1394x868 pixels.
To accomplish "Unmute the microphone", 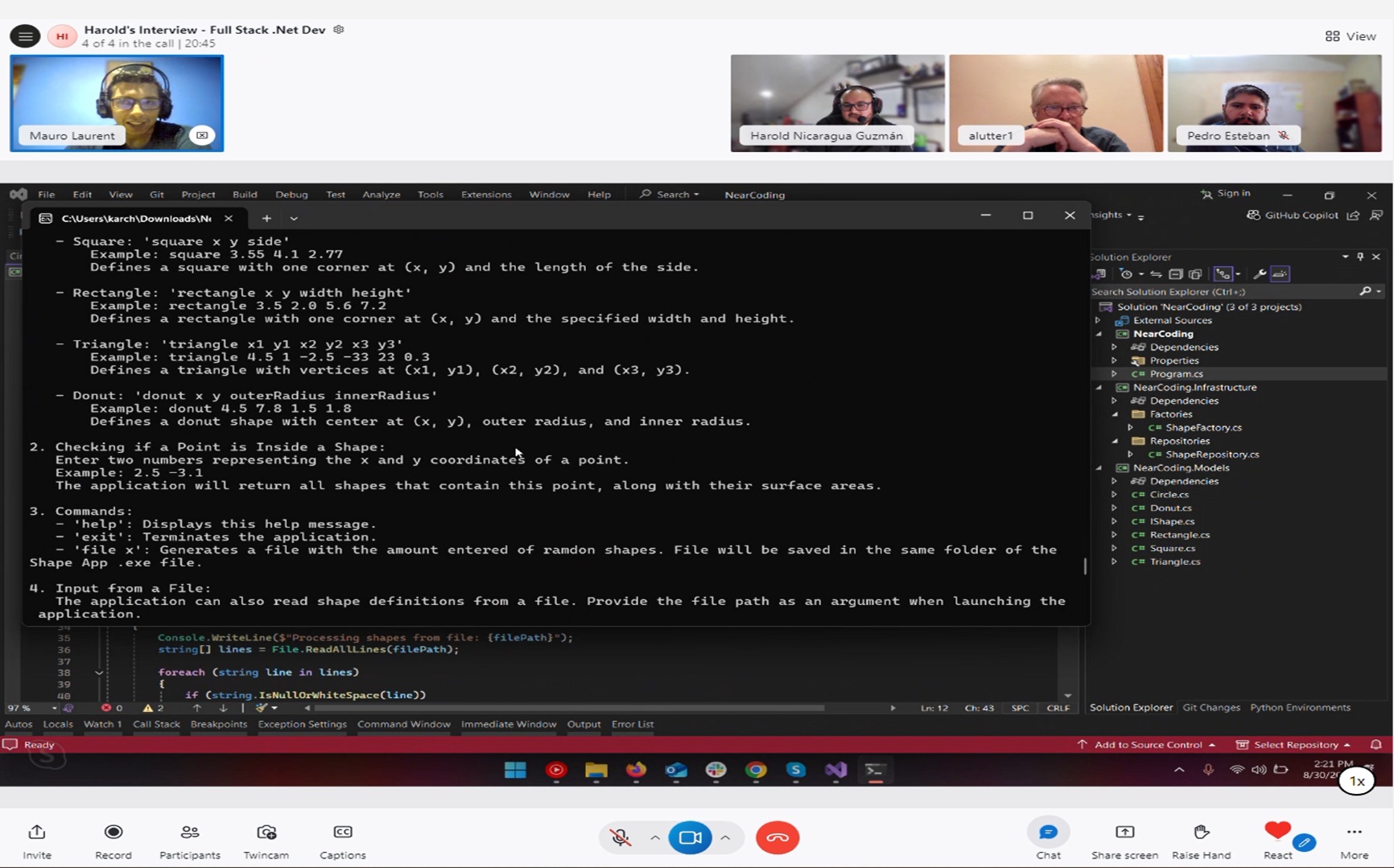I will (621, 837).
